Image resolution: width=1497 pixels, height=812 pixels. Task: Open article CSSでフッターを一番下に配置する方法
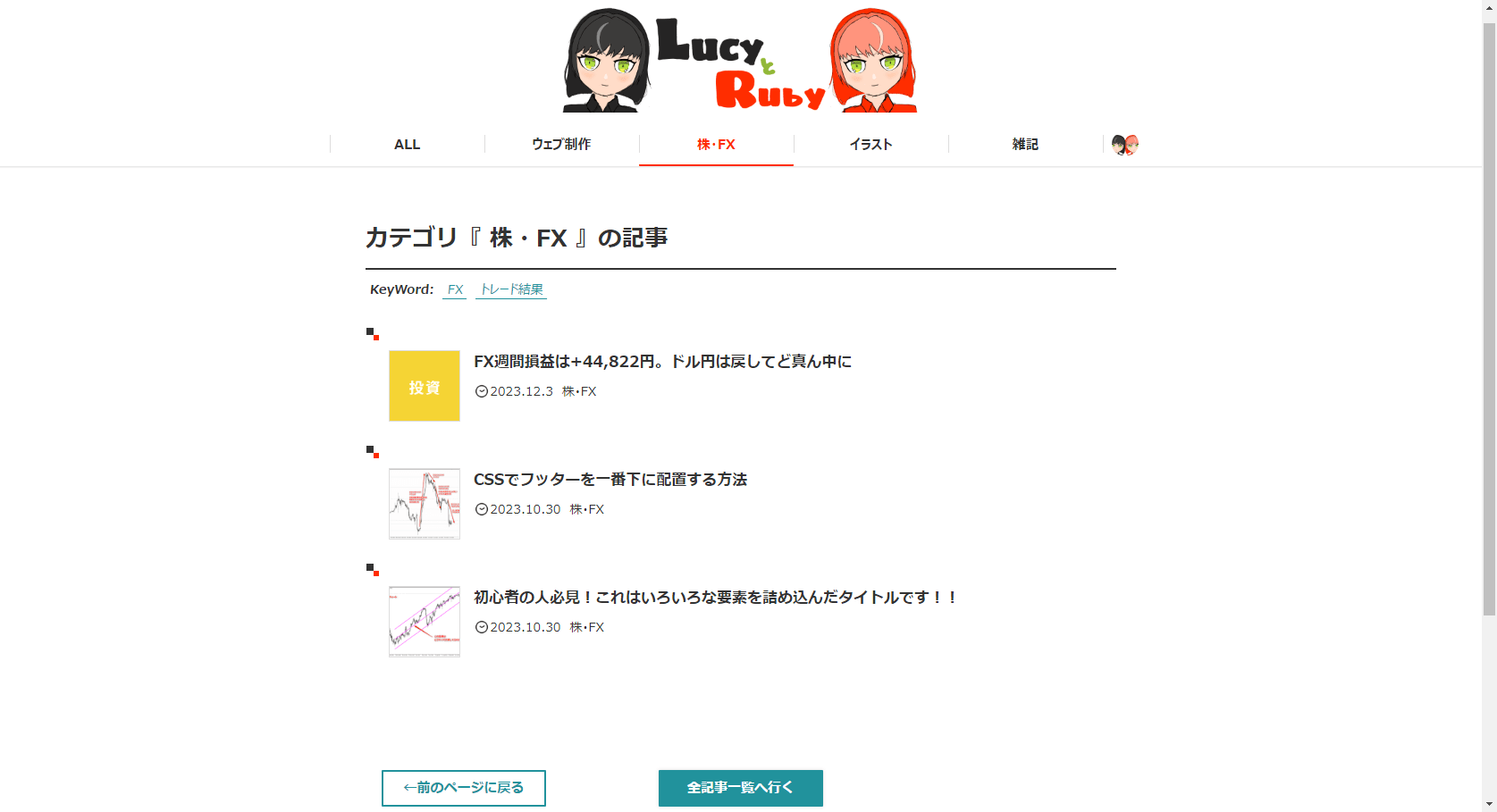point(610,480)
